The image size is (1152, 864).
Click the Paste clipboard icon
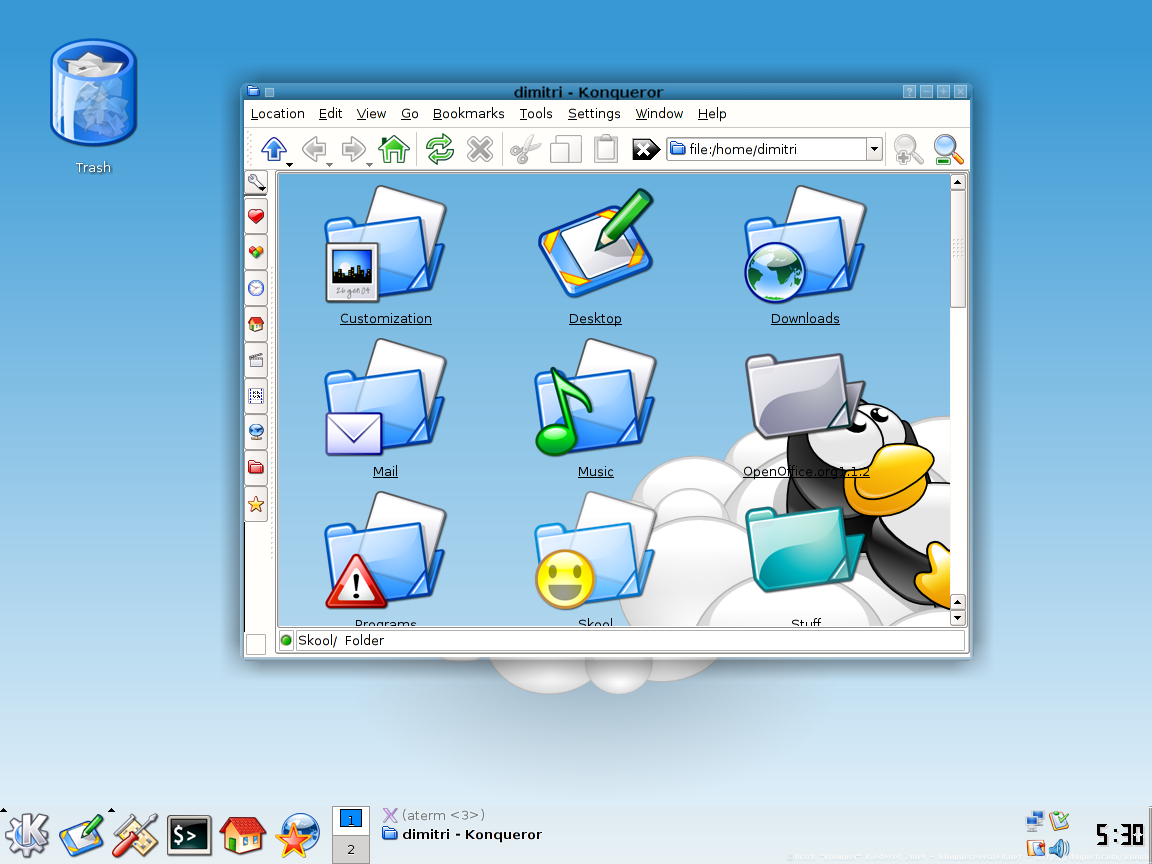click(x=605, y=148)
